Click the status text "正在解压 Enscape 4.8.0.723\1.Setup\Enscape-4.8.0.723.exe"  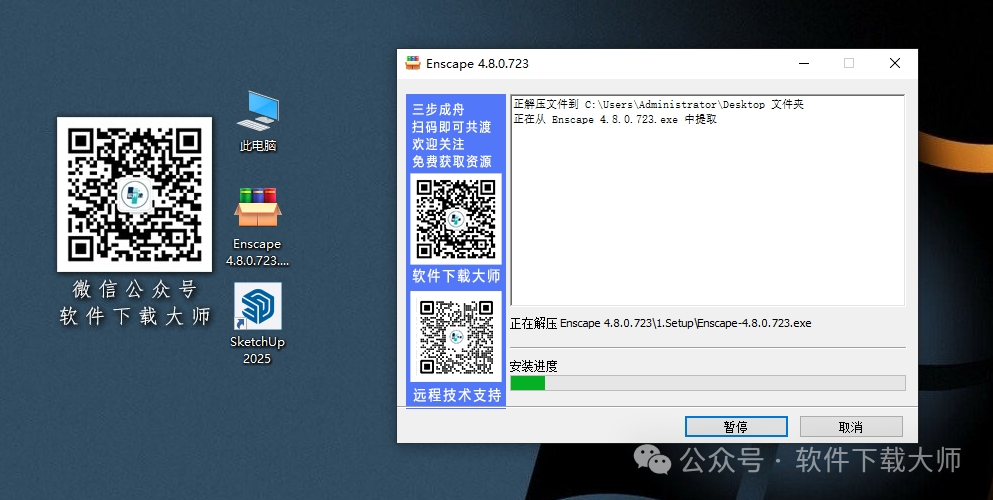[661, 323]
